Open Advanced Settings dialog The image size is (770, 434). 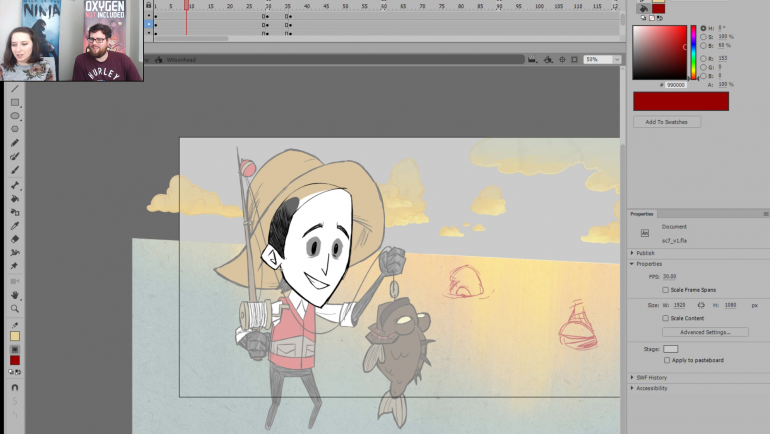(x=705, y=332)
